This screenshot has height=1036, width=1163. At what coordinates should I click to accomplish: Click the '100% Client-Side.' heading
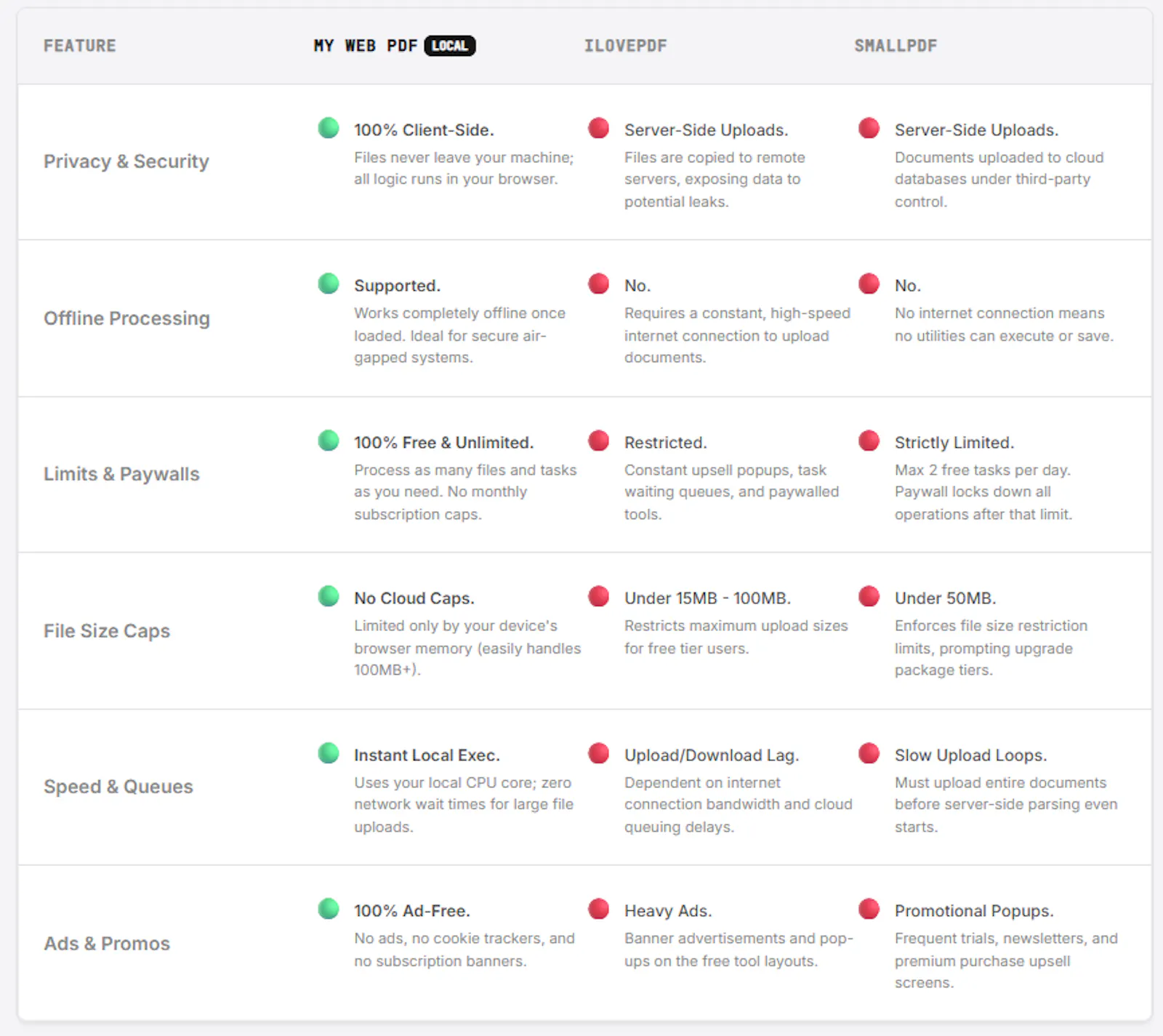click(424, 130)
